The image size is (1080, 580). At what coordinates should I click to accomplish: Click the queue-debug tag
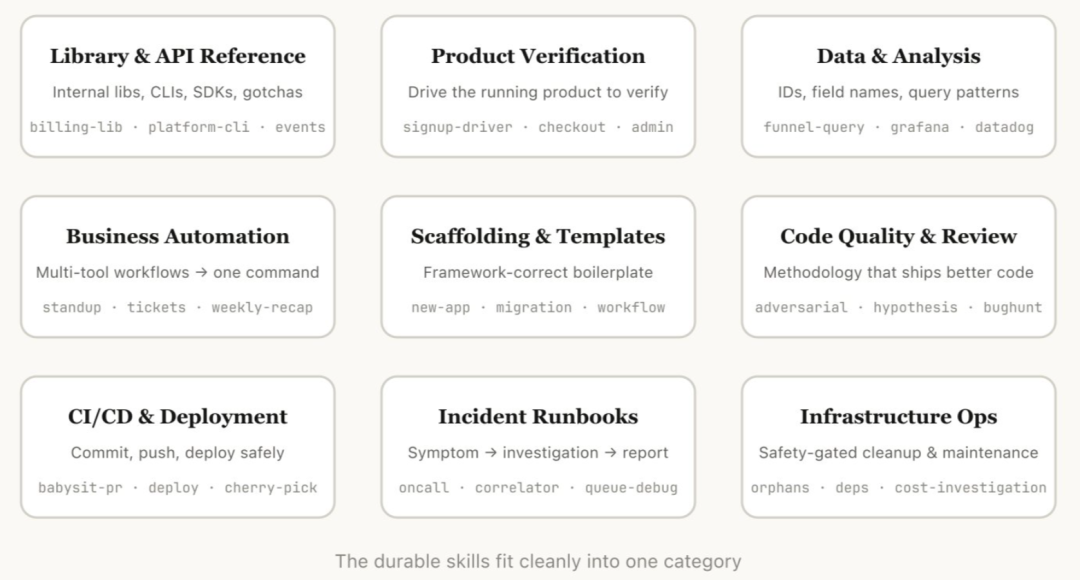pos(631,488)
